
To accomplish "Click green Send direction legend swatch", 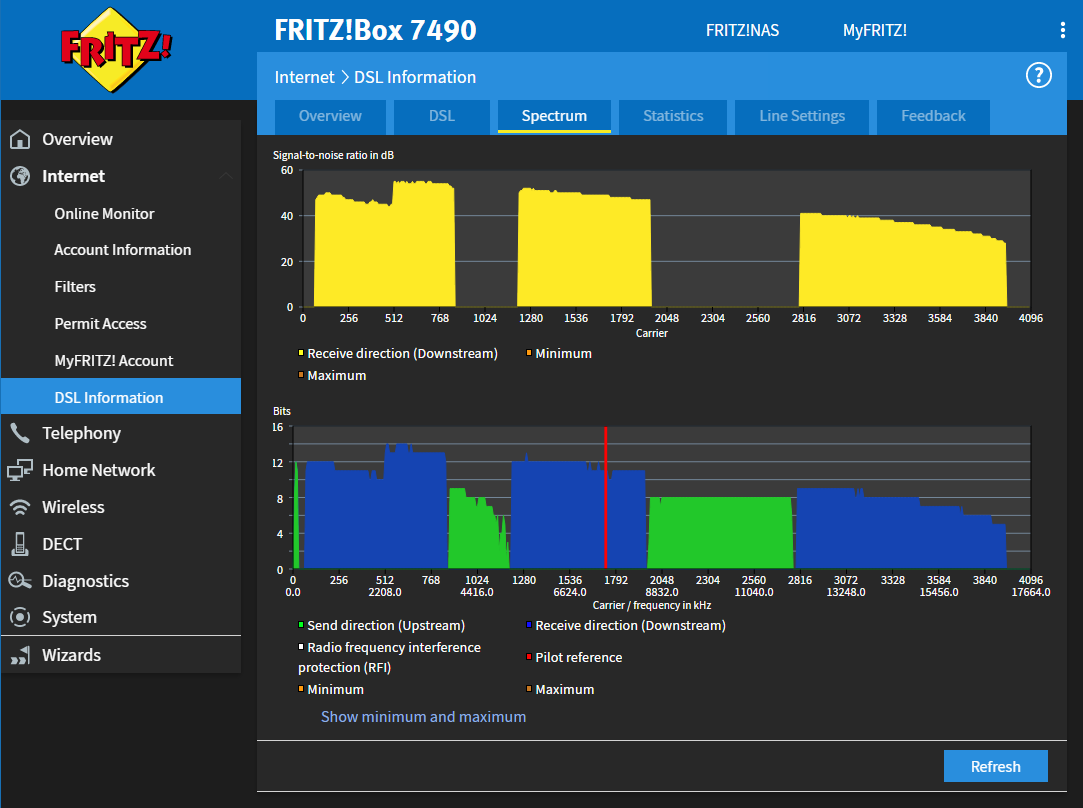I will (301, 625).
